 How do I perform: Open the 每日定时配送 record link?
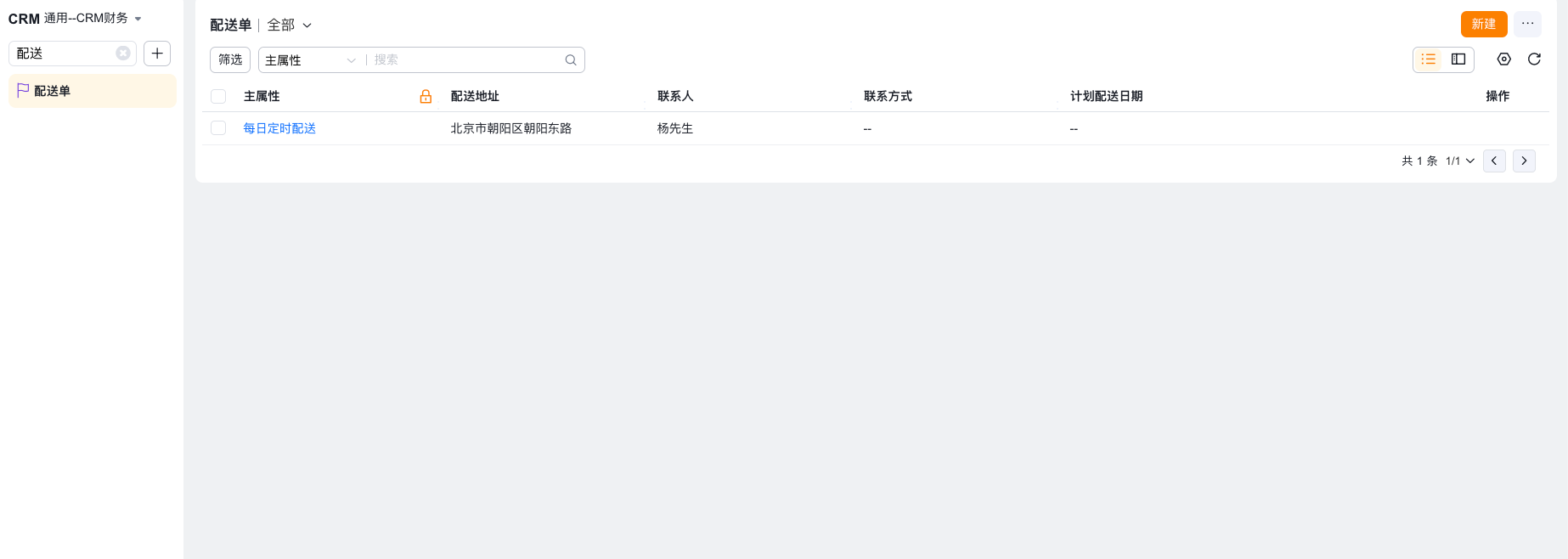[279, 128]
